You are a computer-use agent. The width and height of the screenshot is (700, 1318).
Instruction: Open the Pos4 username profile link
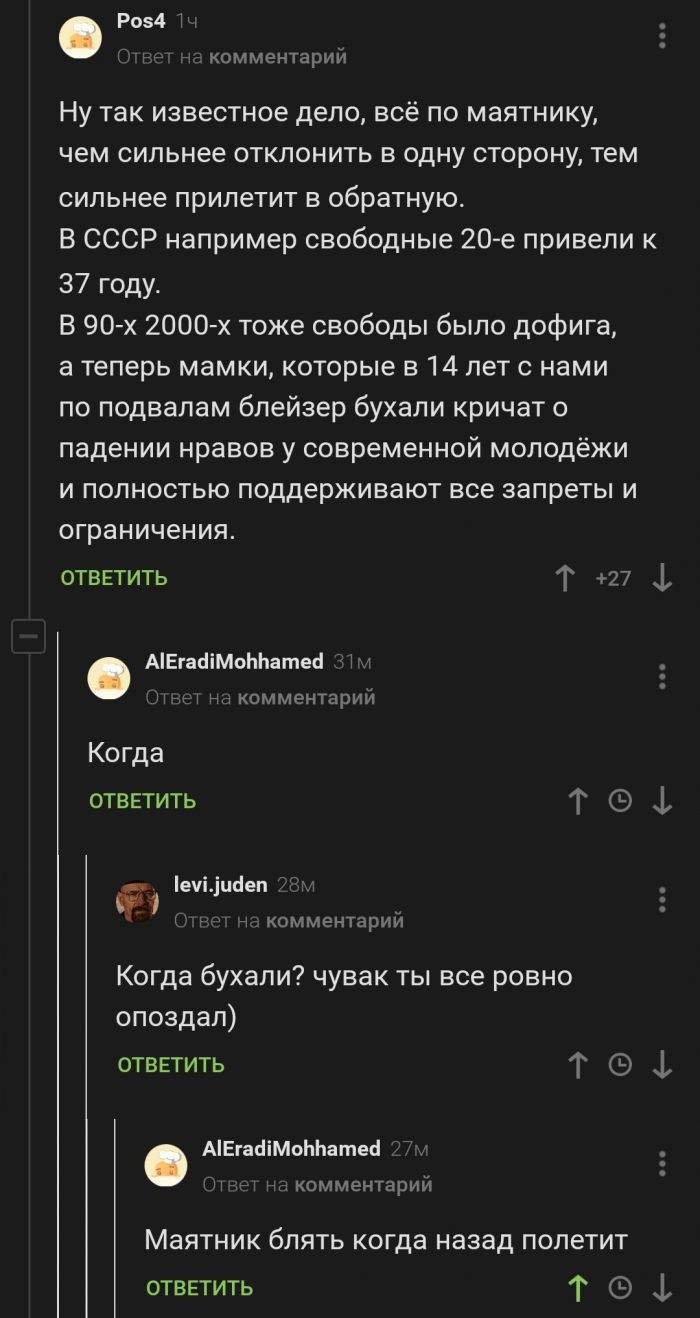[141, 22]
